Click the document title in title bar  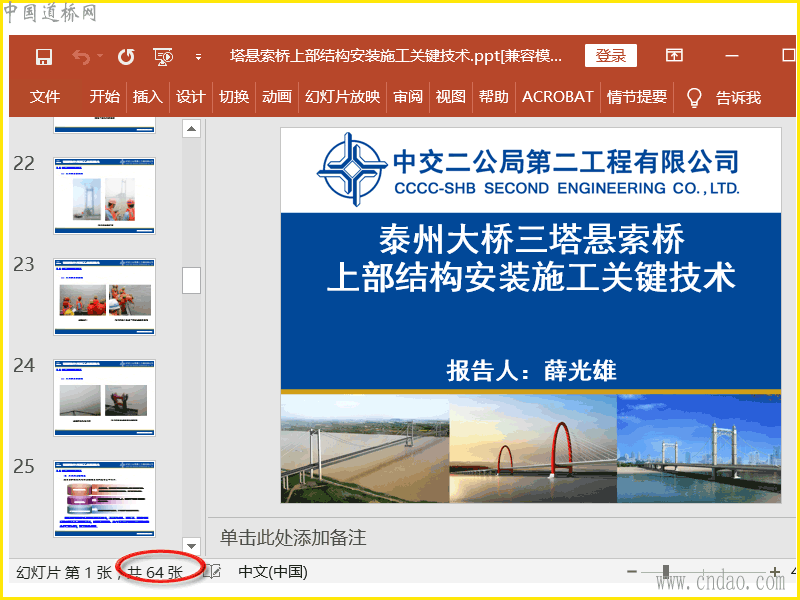click(396, 56)
